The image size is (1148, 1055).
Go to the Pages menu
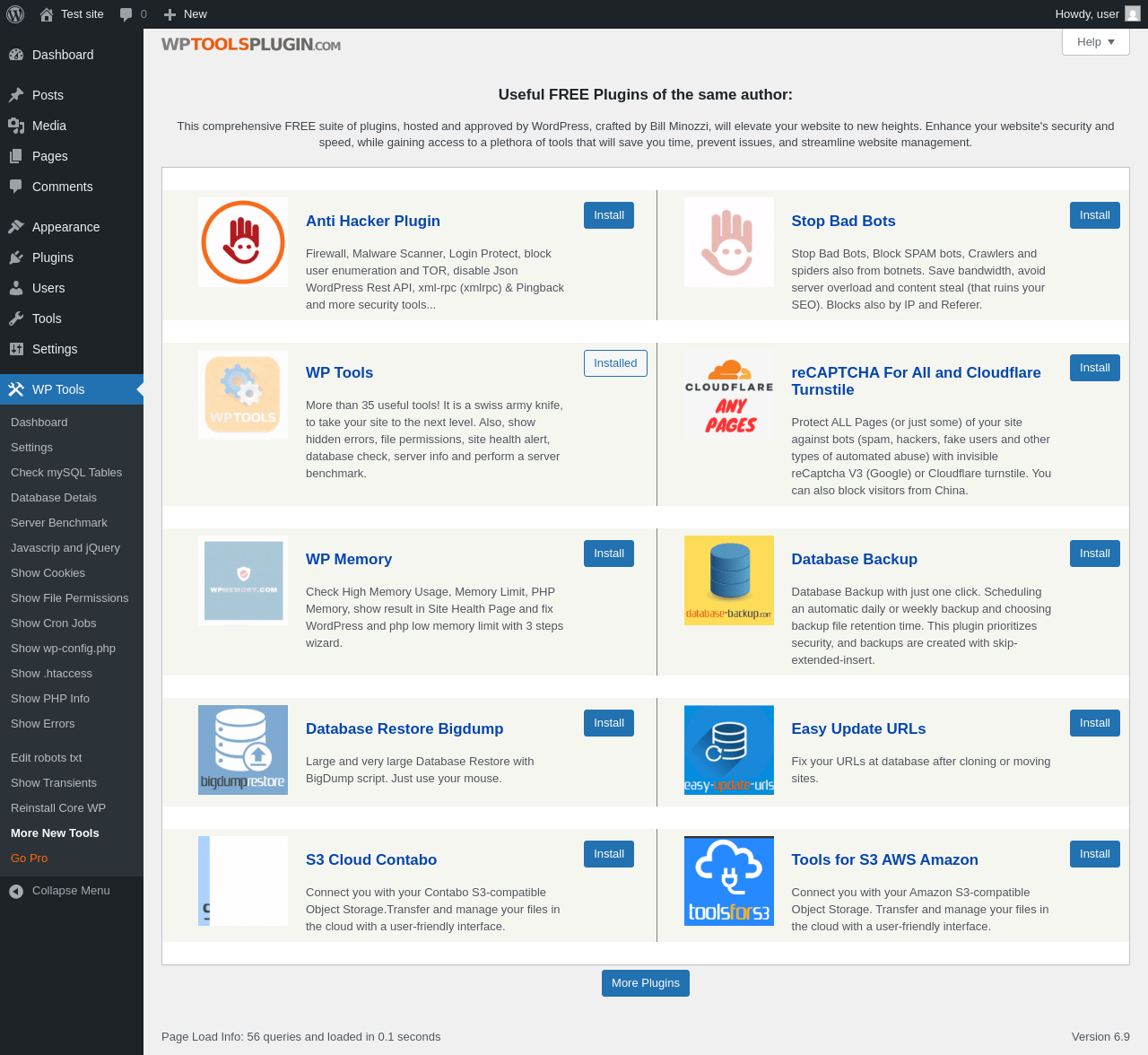pos(72,156)
